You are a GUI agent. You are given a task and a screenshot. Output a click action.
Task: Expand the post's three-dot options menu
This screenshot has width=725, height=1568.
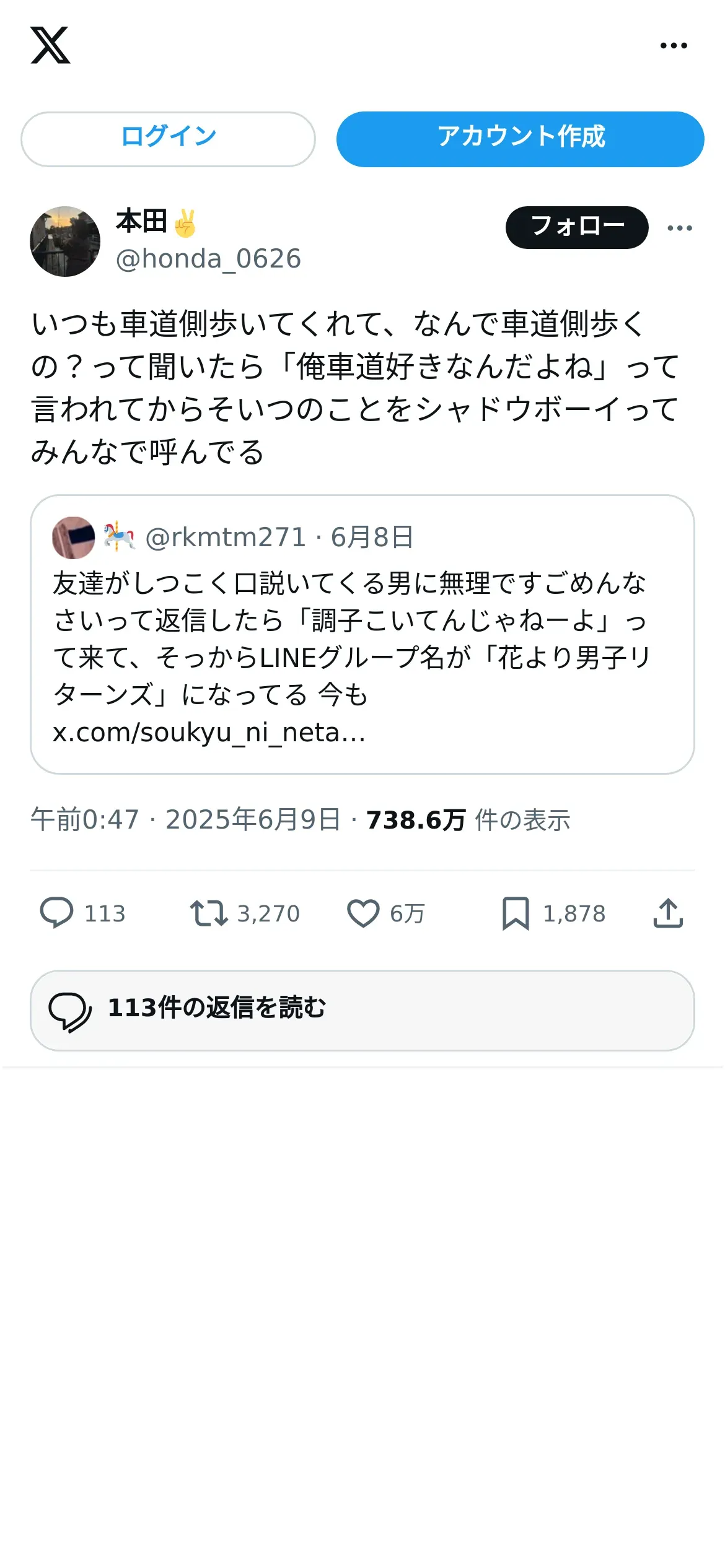click(x=680, y=228)
